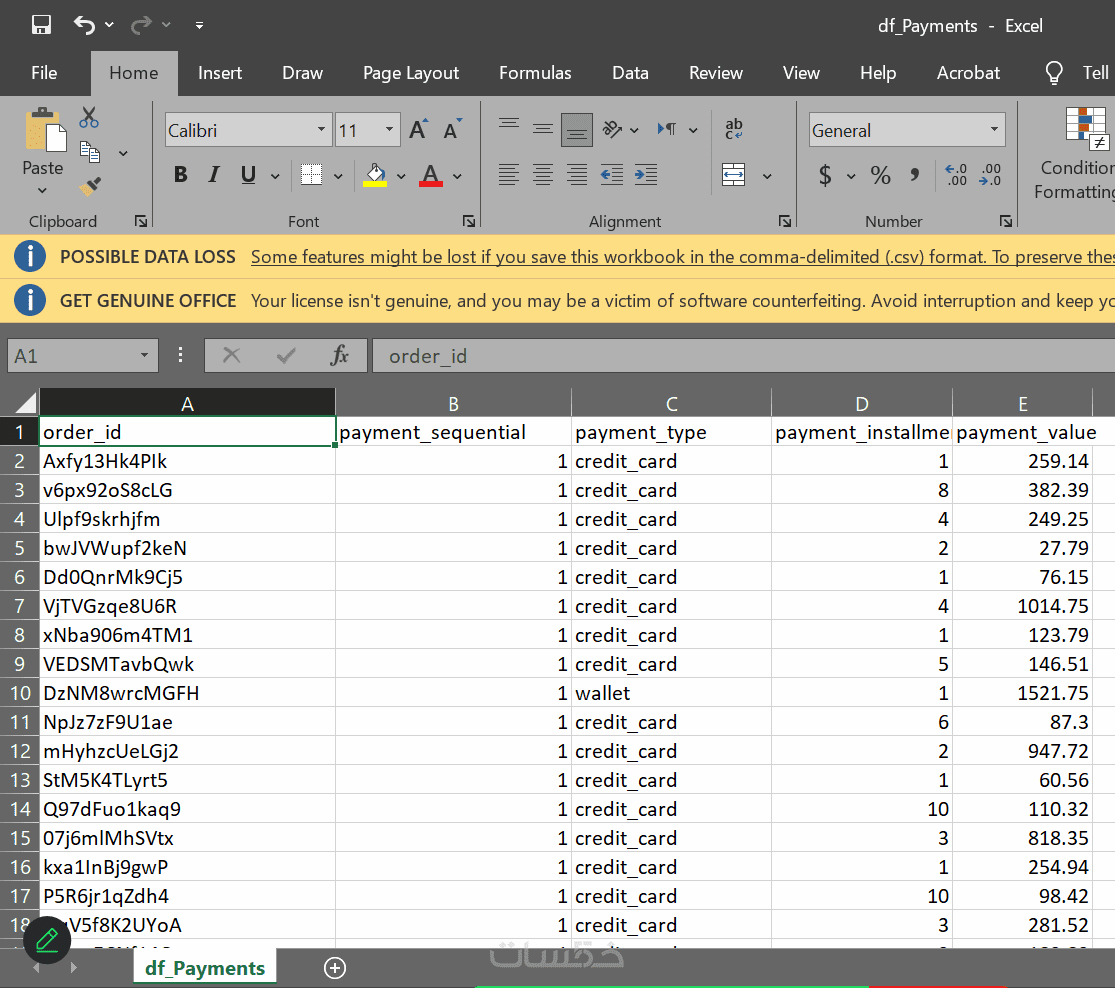1115x988 pixels.
Task: Save the workbook with the floppy disk icon
Action: click(x=41, y=25)
